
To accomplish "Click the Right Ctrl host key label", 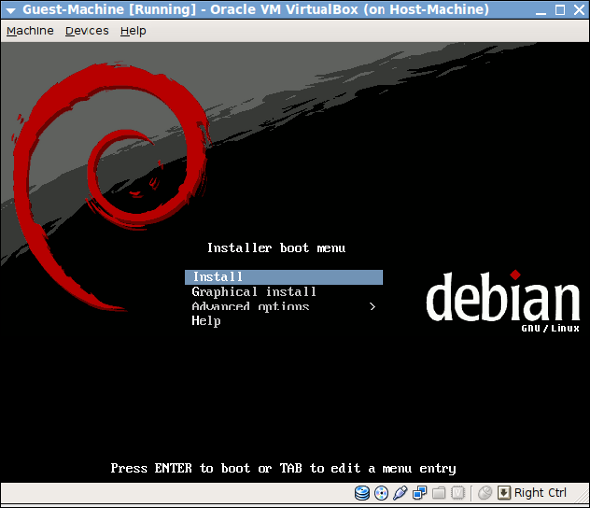I will click(x=540, y=493).
